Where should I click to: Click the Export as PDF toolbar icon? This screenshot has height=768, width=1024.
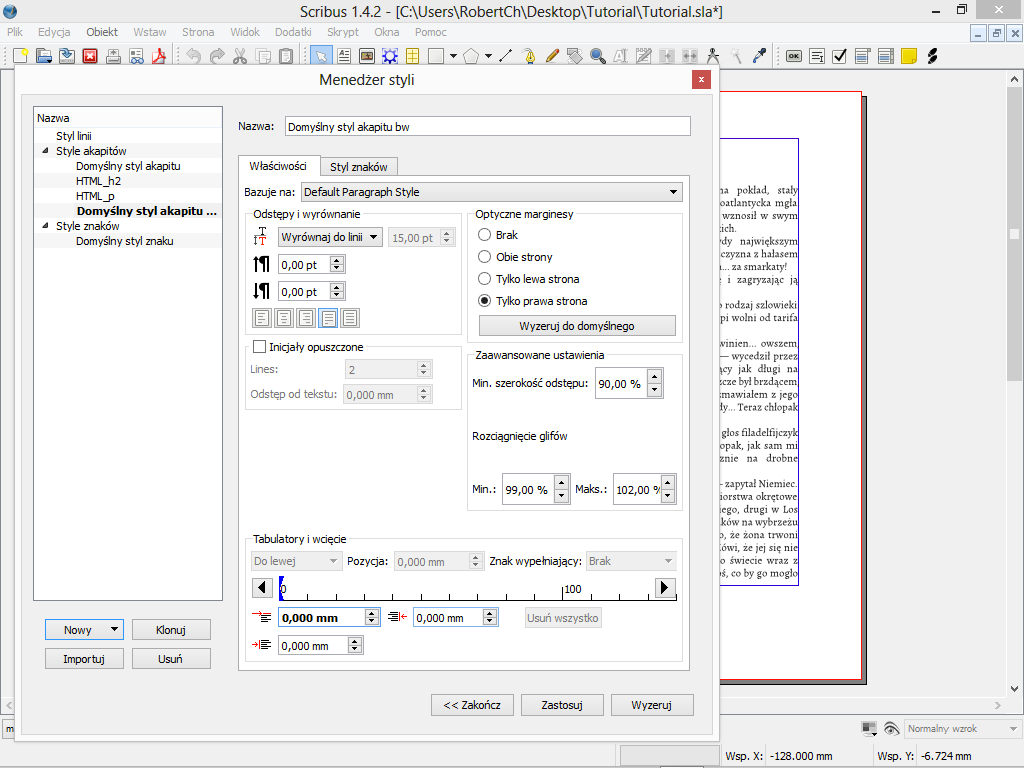point(158,56)
